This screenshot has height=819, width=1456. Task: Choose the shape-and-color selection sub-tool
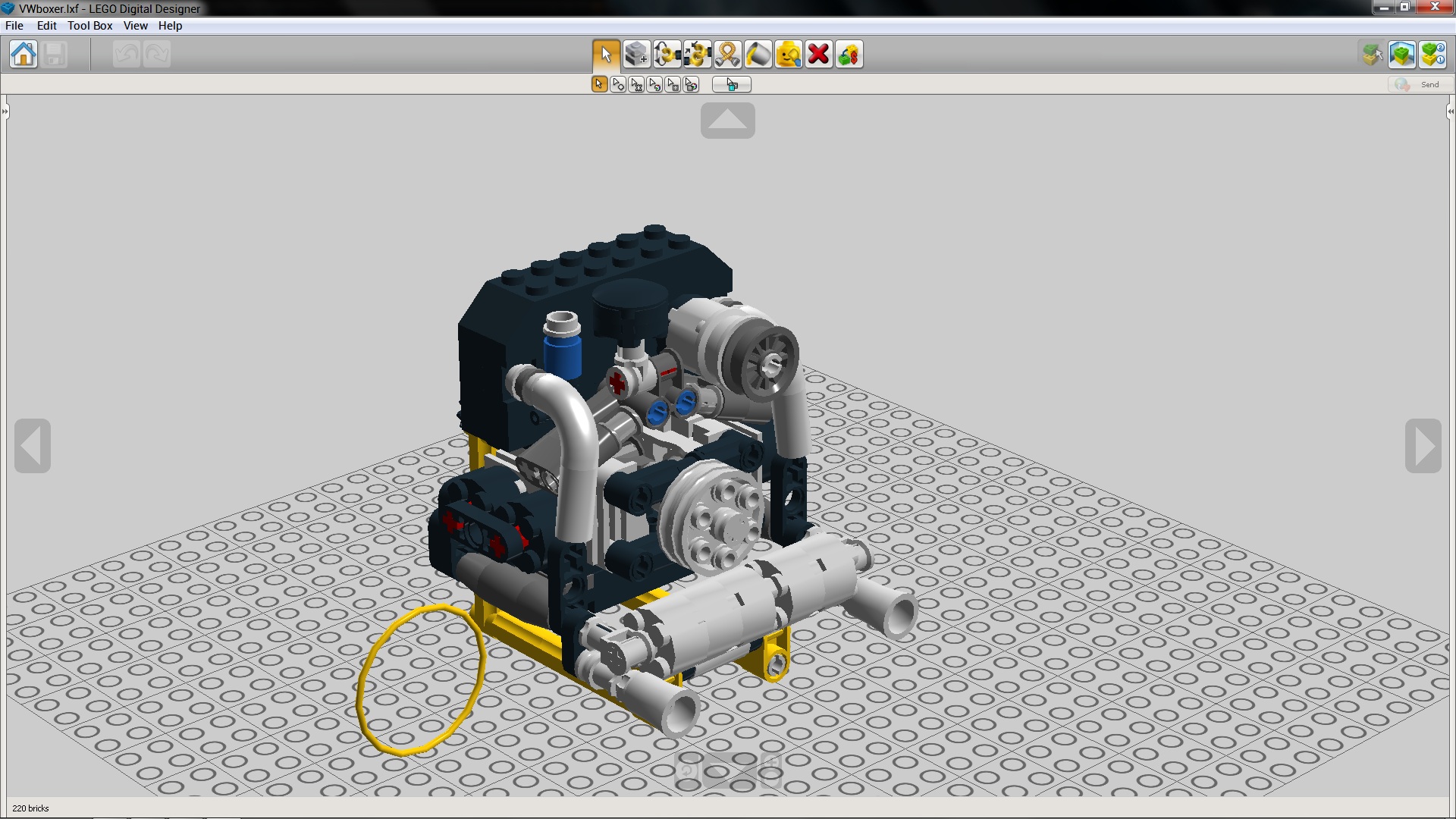[691, 84]
